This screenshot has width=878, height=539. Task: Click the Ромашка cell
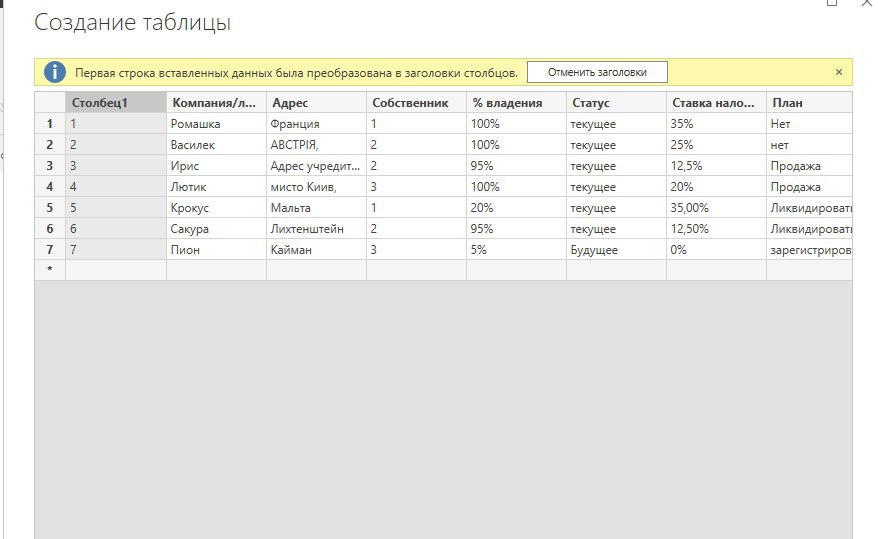216,124
